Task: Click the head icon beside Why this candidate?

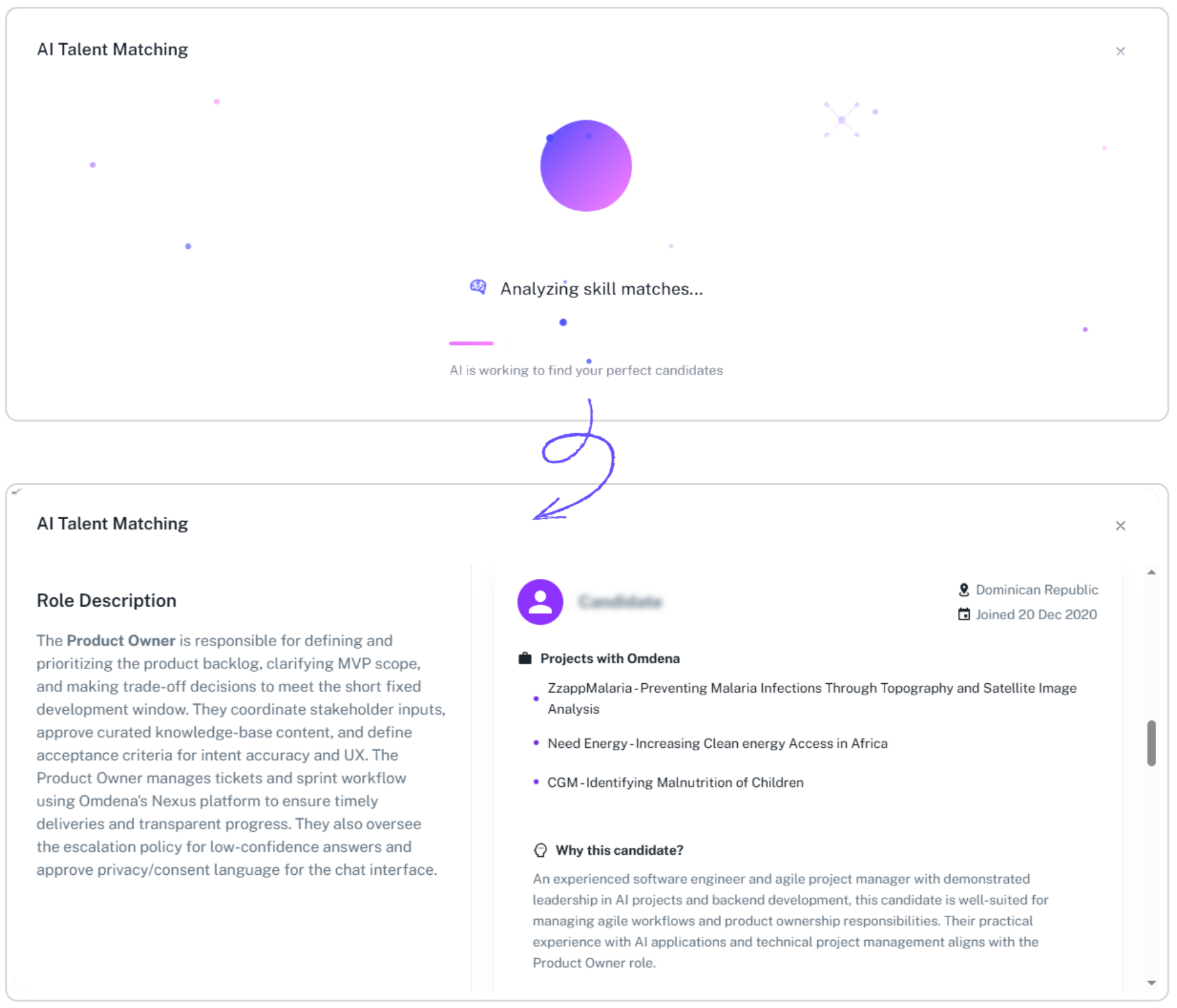Action: point(540,850)
